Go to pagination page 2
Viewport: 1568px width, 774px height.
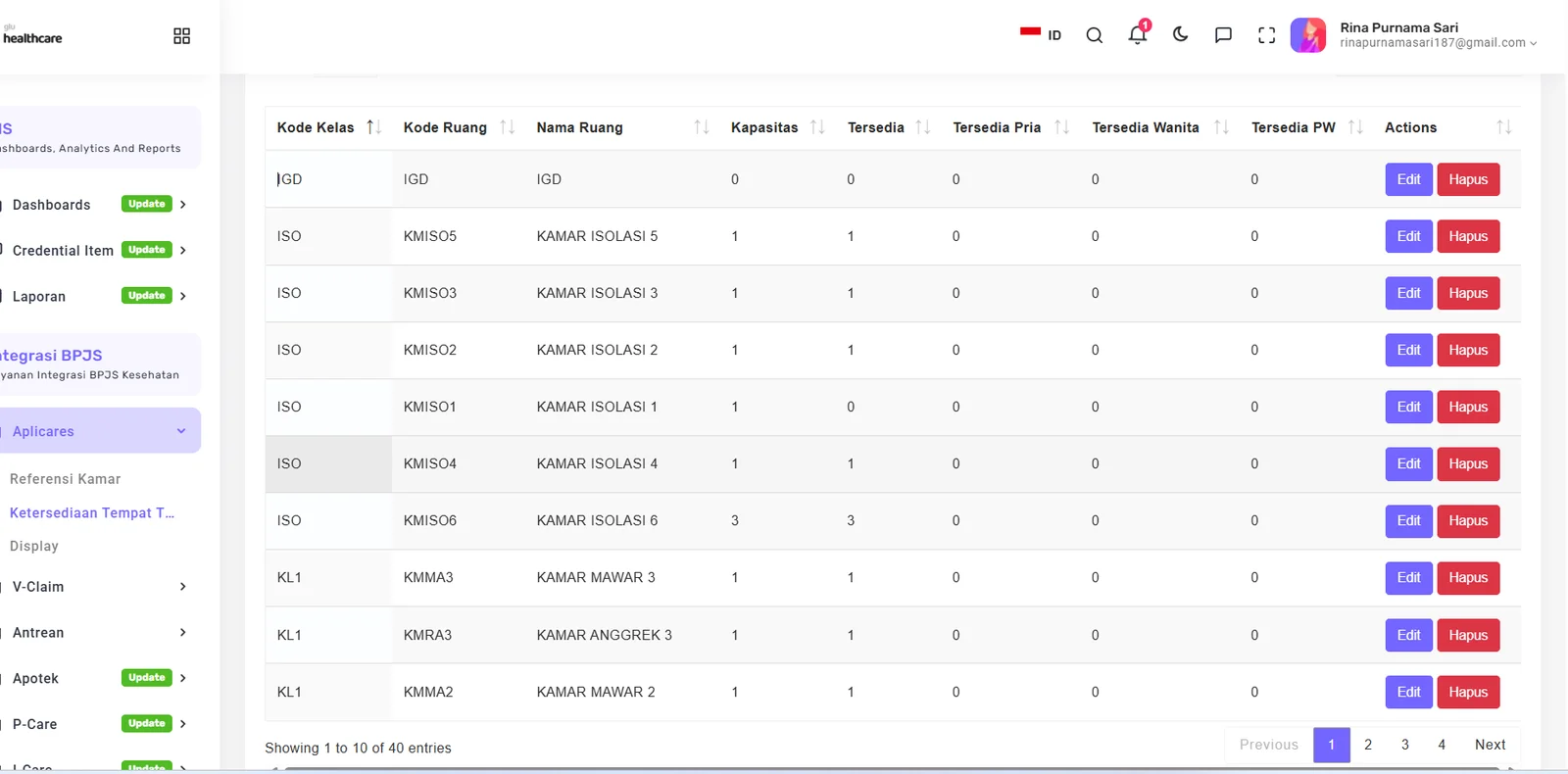[x=1368, y=745]
